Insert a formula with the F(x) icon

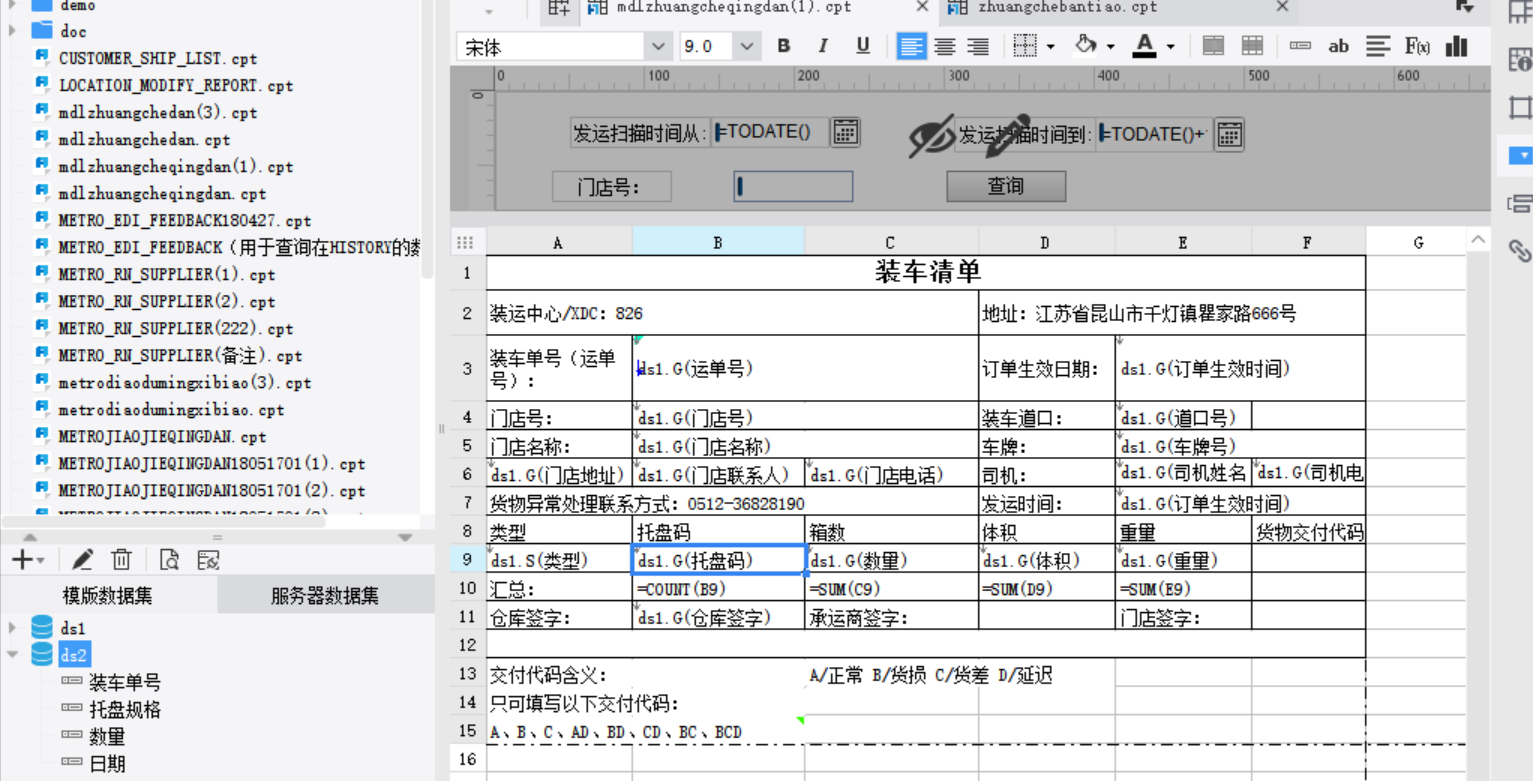[1417, 46]
